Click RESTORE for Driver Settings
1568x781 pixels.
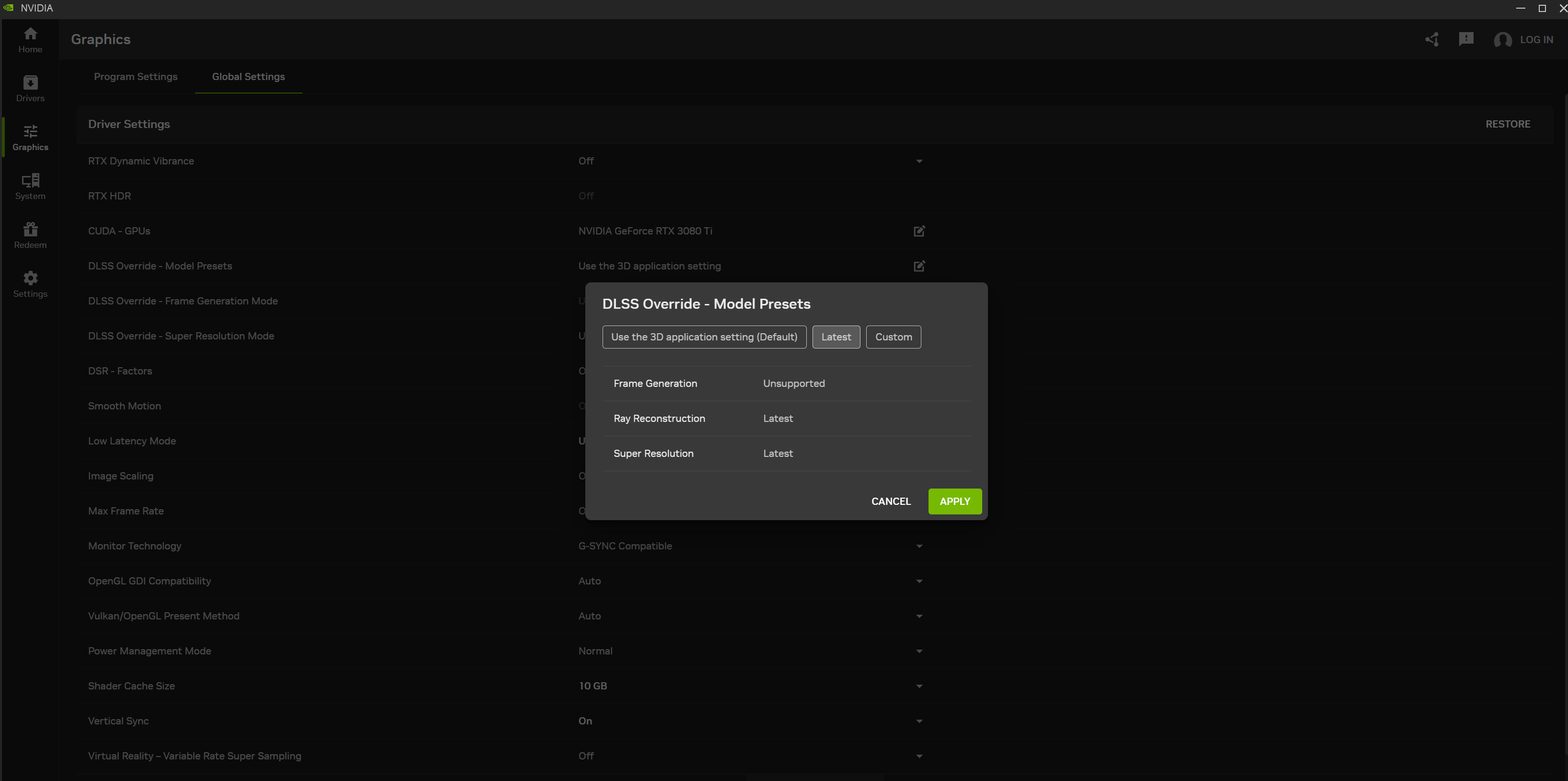tap(1507, 124)
